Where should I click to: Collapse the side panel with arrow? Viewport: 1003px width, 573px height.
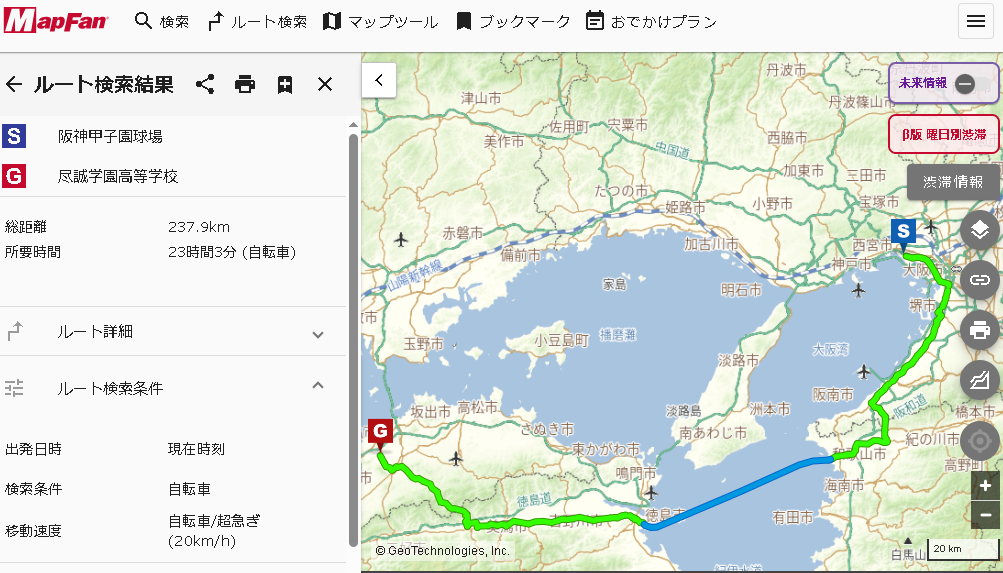coord(379,80)
